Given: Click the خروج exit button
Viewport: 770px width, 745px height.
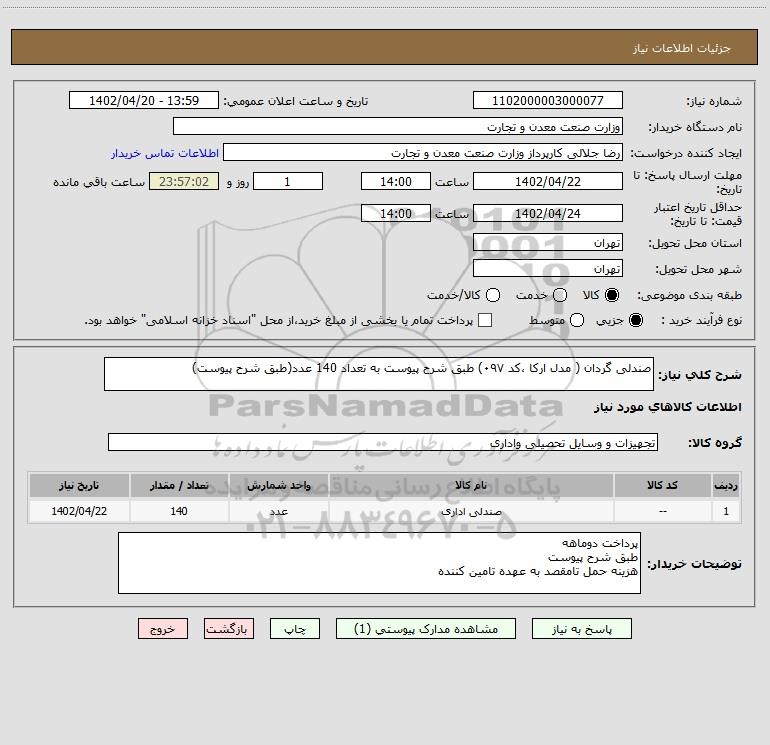Looking at the screenshot, I should pyautogui.click(x=163, y=629).
